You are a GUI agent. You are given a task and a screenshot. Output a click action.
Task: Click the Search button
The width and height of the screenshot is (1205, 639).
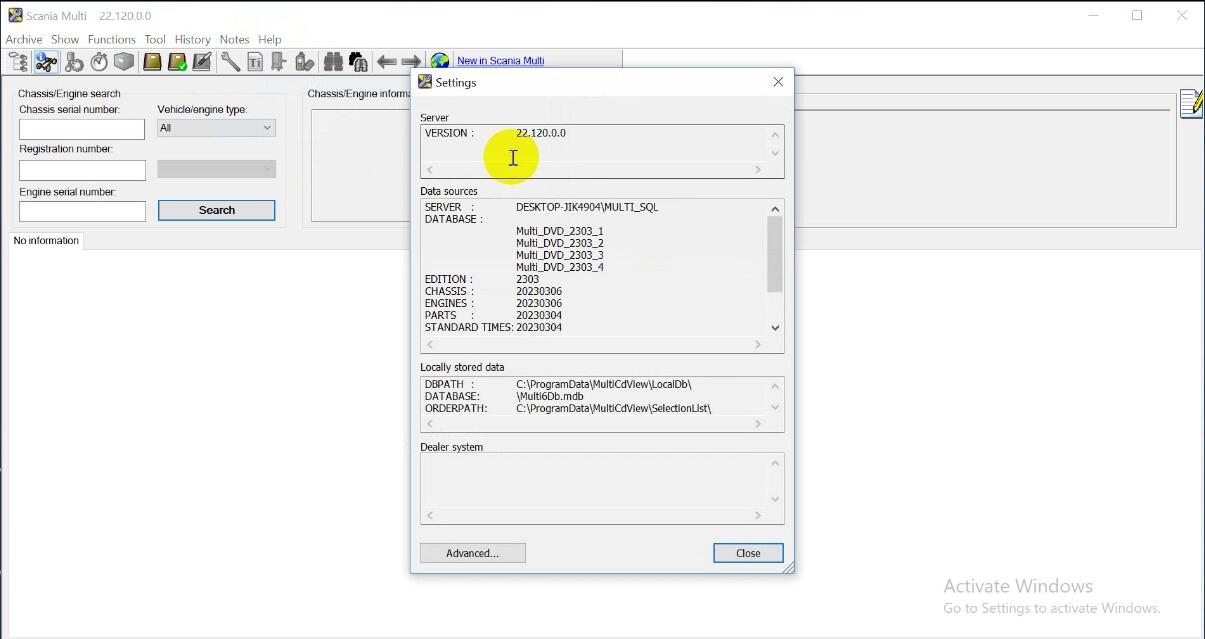tap(216, 210)
